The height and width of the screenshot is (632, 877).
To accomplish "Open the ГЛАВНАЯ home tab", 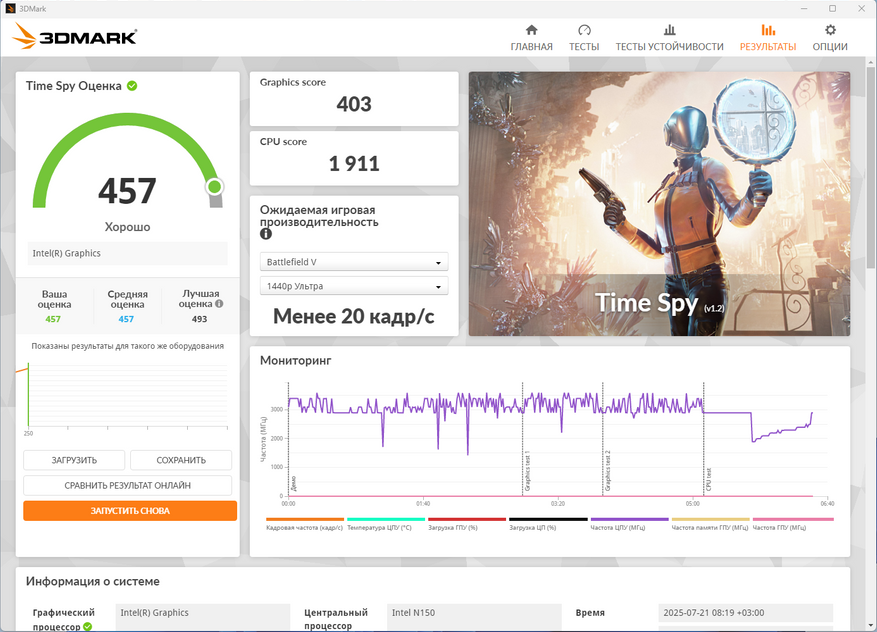I will click(531, 38).
